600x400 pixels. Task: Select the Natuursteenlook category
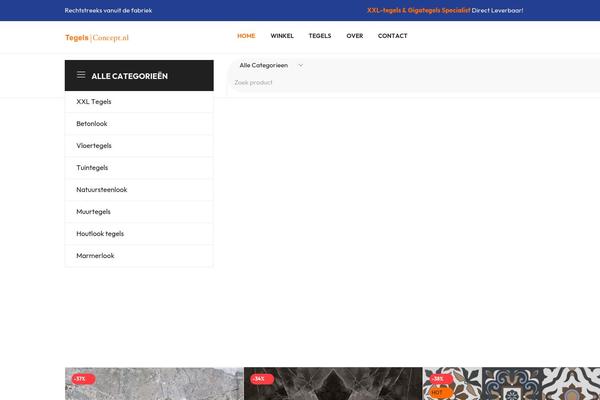(x=139, y=190)
